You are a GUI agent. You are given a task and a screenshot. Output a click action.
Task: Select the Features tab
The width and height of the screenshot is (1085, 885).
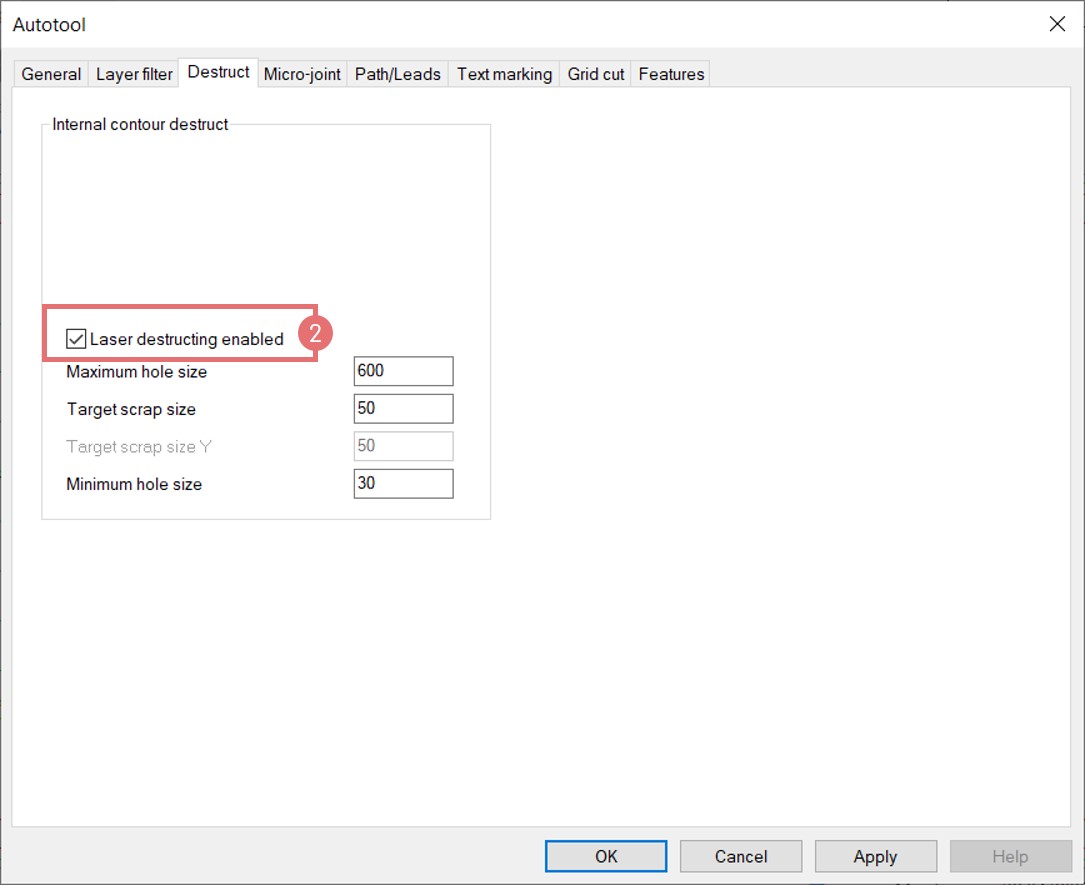coord(671,74)
